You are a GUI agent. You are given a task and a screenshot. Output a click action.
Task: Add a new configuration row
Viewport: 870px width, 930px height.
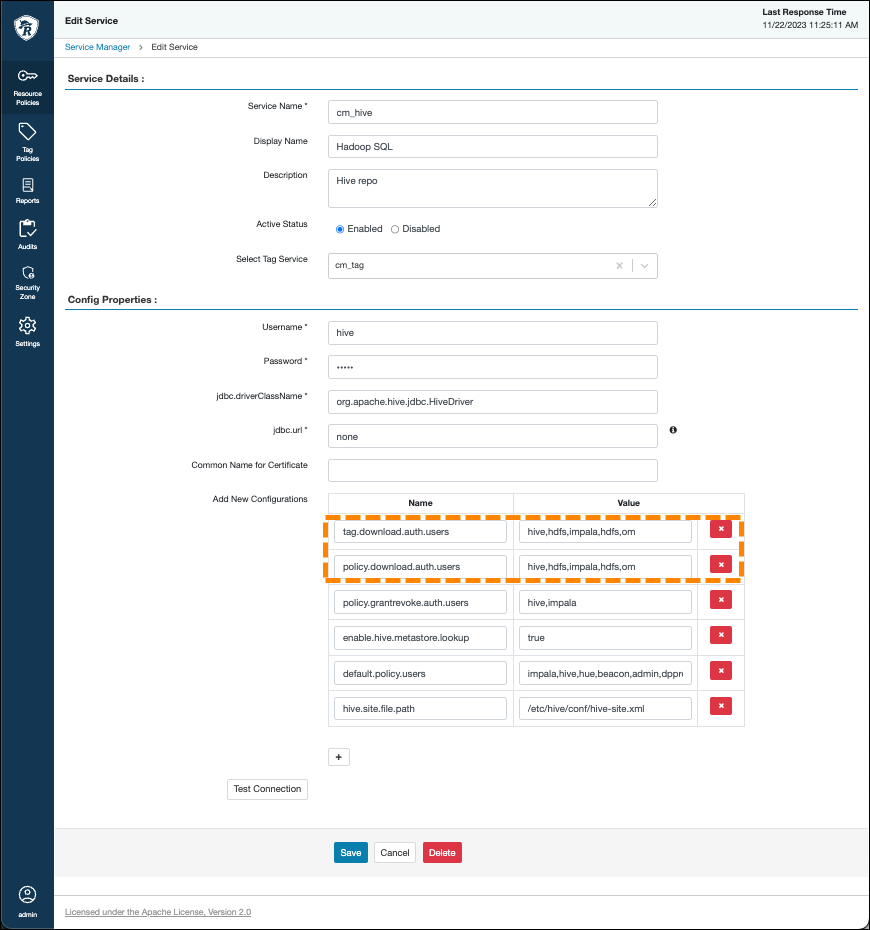click(339, 757)
